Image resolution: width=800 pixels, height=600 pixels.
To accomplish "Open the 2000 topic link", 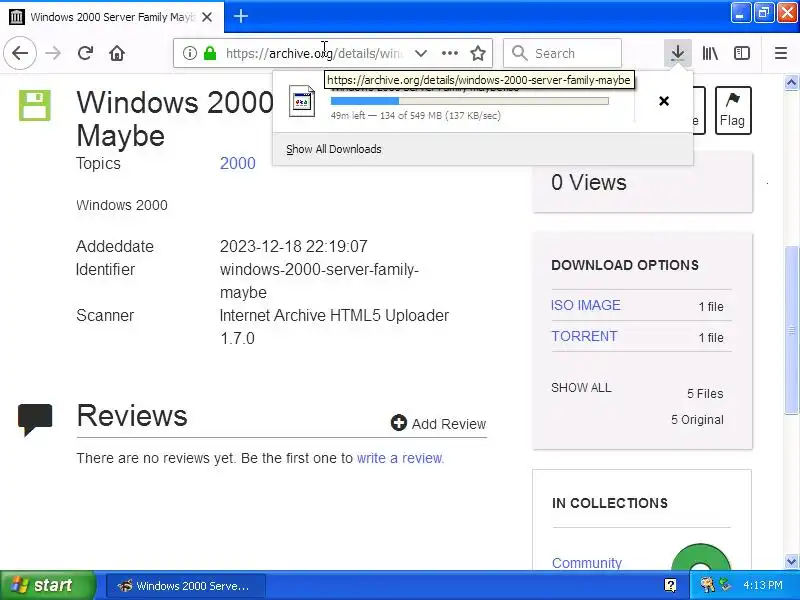I will coord(237,163).
